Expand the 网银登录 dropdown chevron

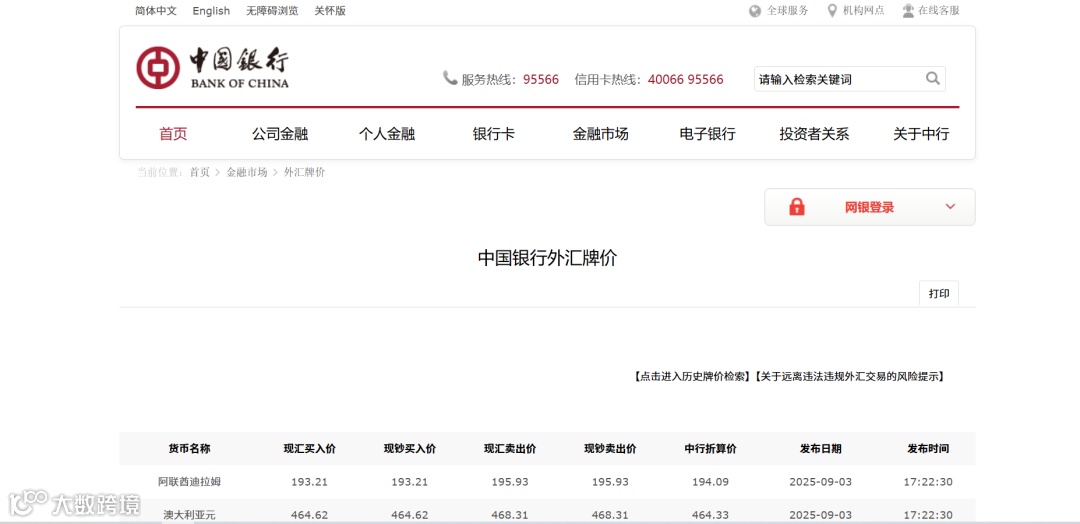pos(951,207)
